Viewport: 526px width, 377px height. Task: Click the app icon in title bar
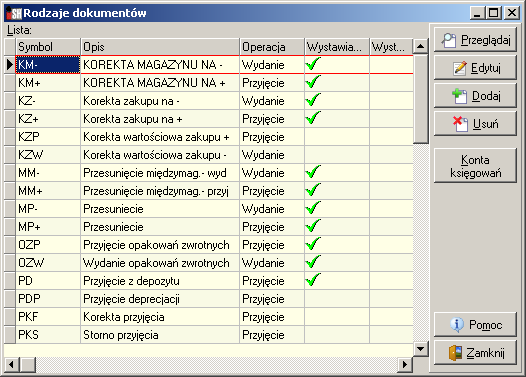pos(14,13)
